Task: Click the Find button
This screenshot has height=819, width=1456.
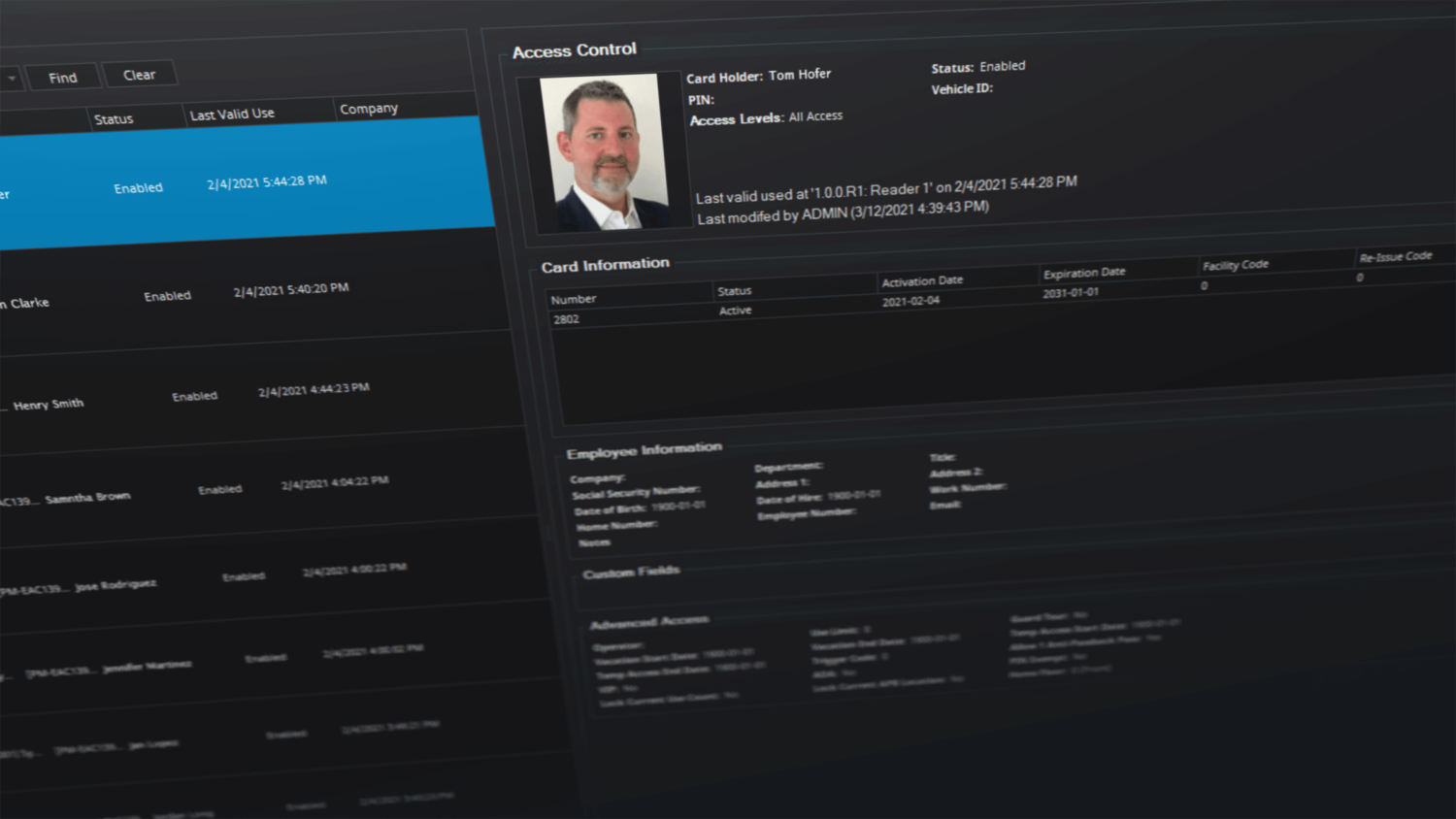Action: click(x=62, y=76)
